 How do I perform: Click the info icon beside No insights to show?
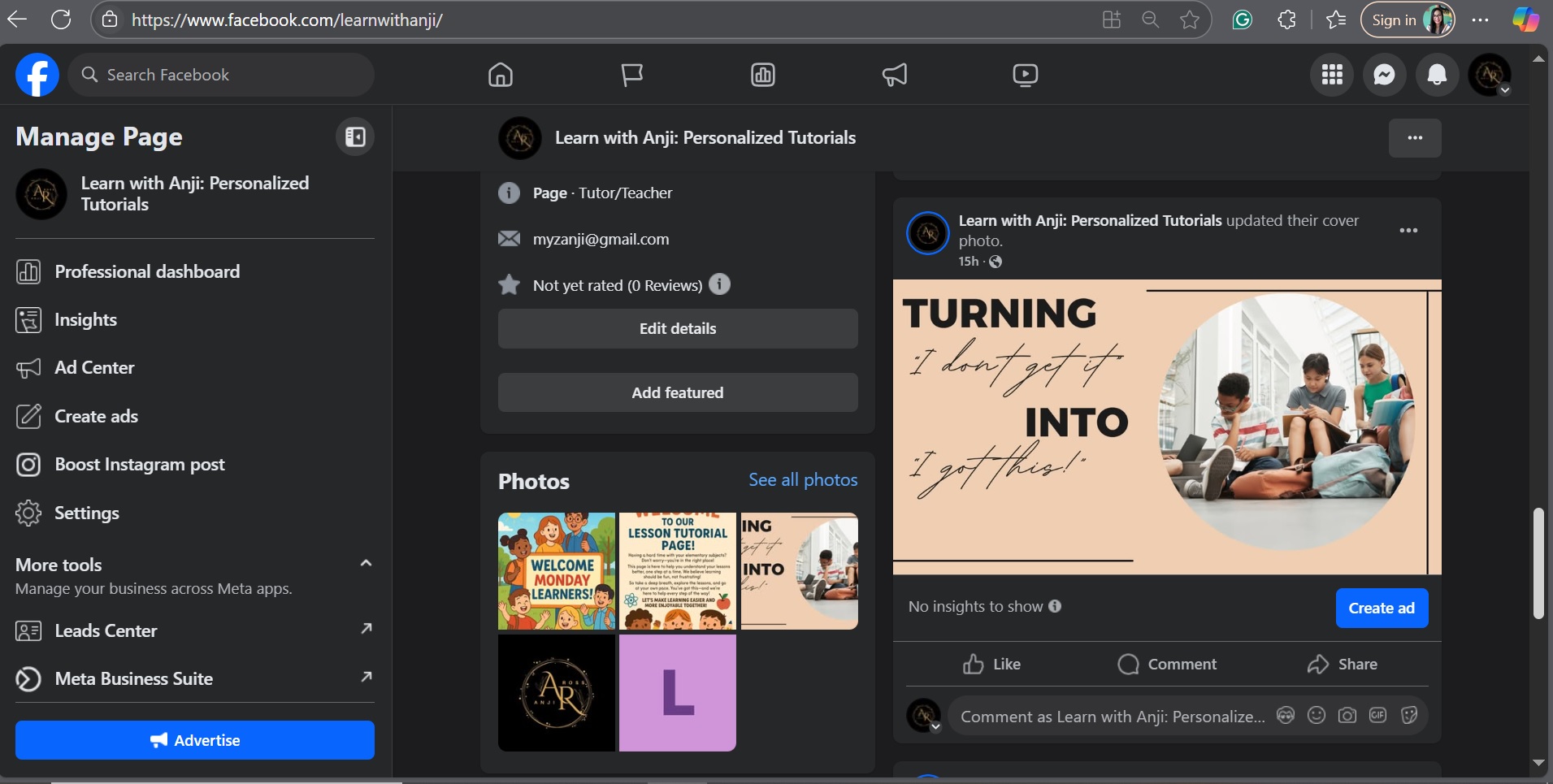(1055, 606)
